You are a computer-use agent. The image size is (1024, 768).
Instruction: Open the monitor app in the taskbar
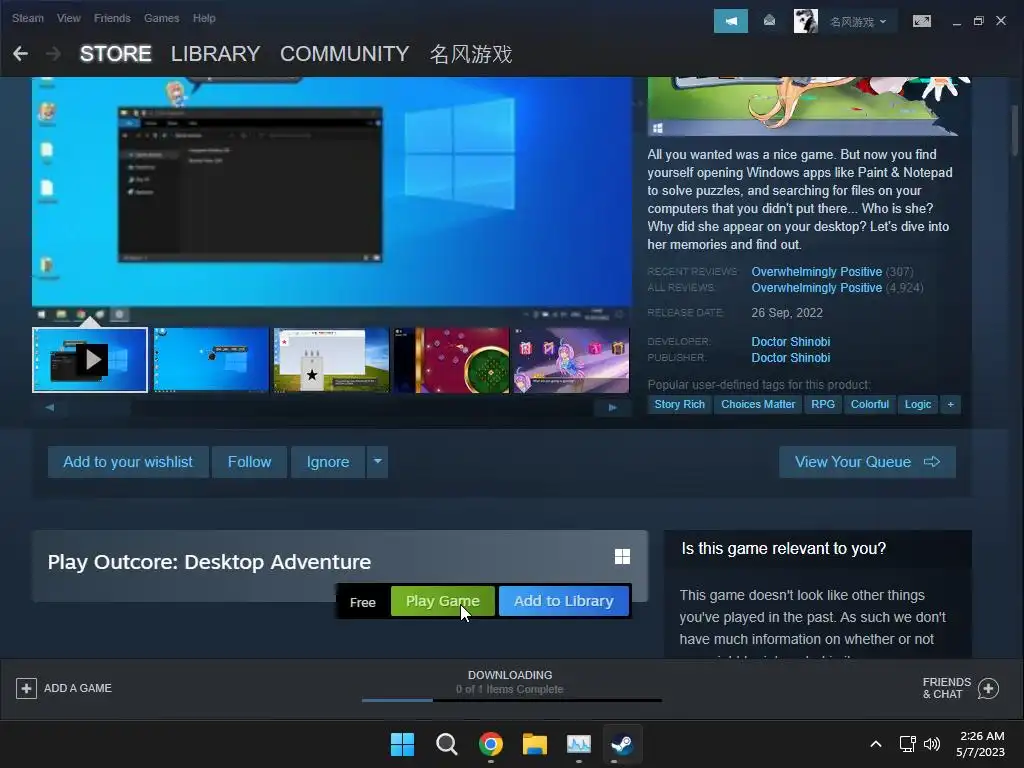pos(579,744)
